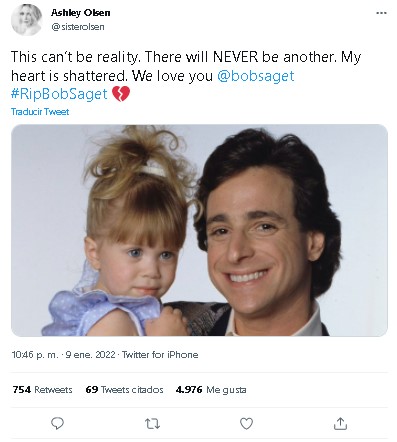View the 754 Retweets list
Viewport: 397px width, 442px height.
(42, 390)
